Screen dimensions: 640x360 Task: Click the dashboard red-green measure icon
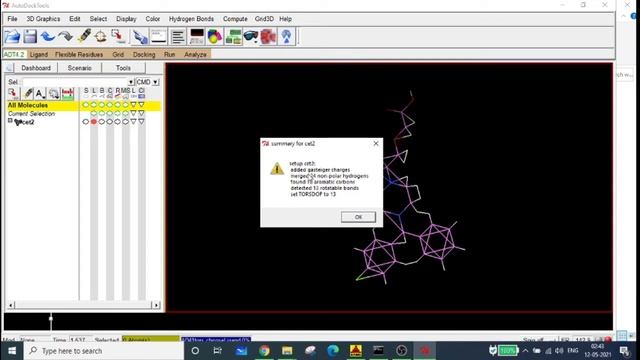tap(68, 94)
